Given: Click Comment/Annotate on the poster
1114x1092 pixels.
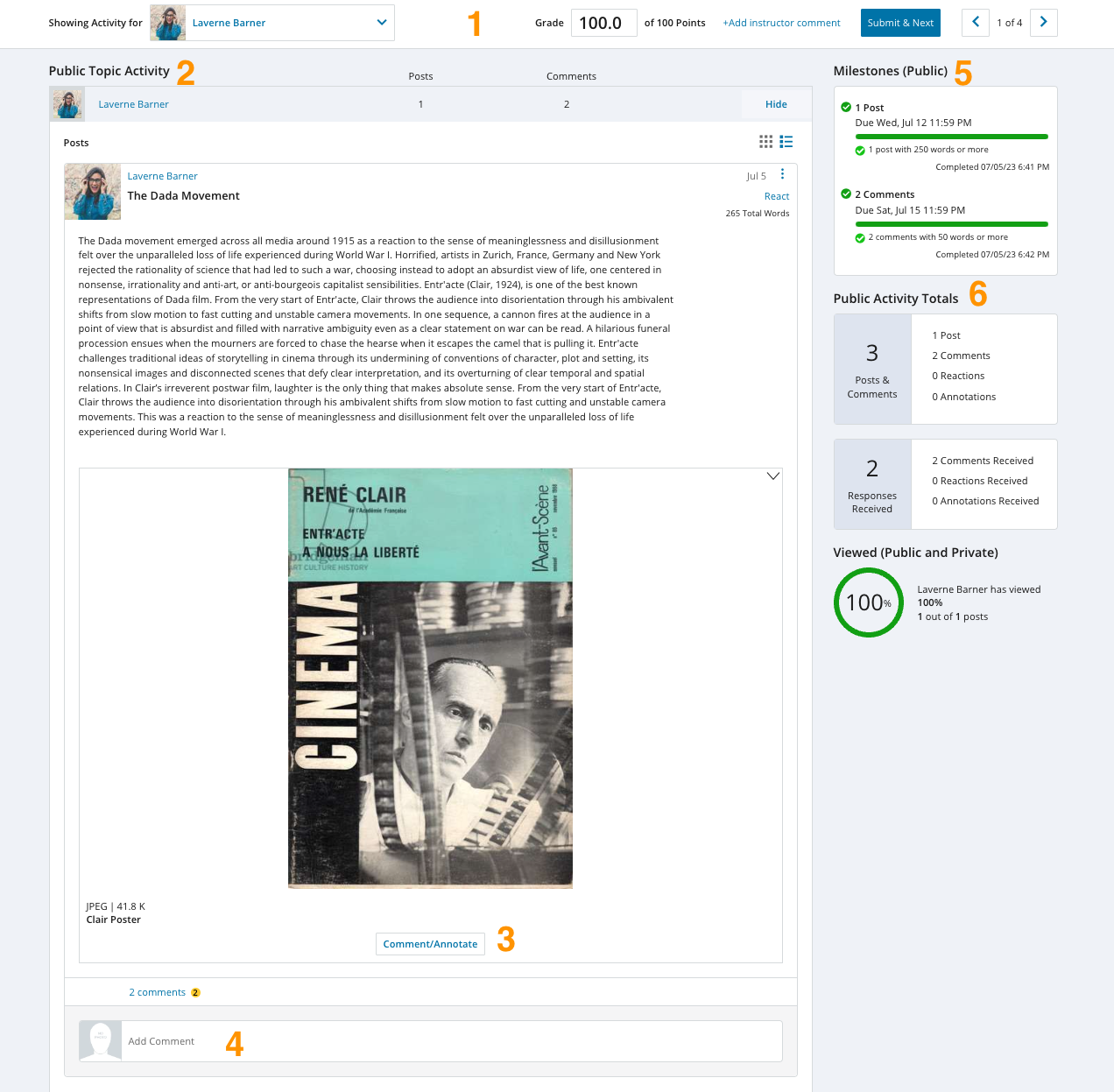Looking at the screenshot, I should click(x=430, y=944).
